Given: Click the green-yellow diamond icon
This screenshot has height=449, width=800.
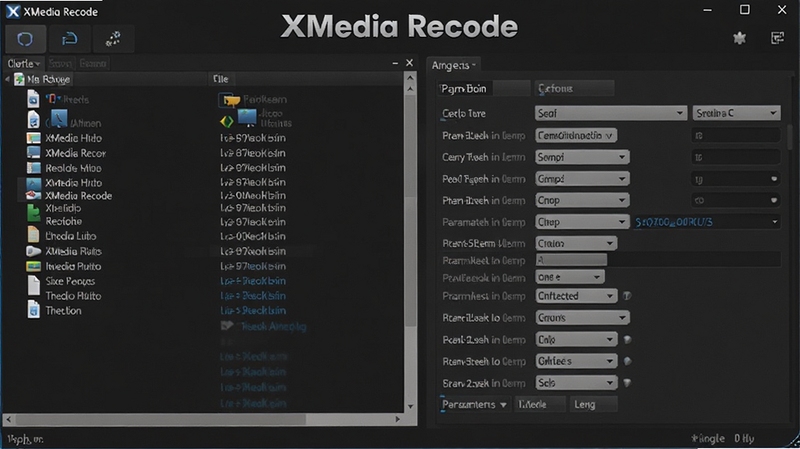Looking at the screenshot, I should tap(227, 121).
